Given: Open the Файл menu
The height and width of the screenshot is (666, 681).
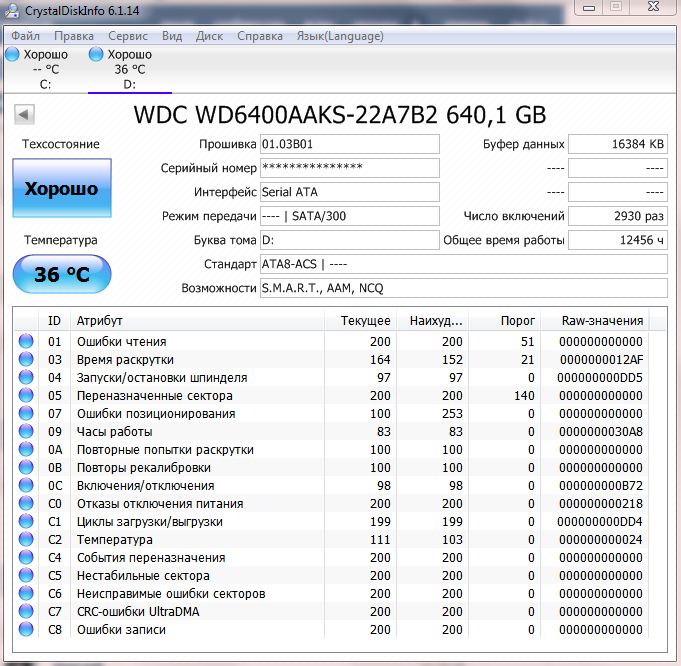Looking at the screenshot, I should pos(25,36).
